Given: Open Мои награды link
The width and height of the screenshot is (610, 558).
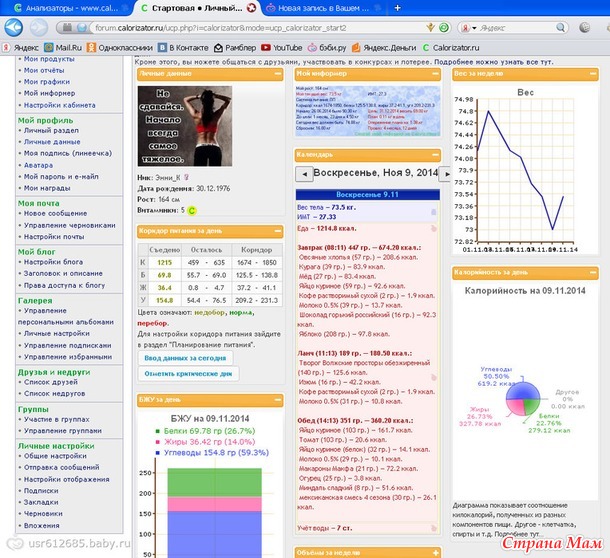Looking at the screenshot, I should (47, 188).
